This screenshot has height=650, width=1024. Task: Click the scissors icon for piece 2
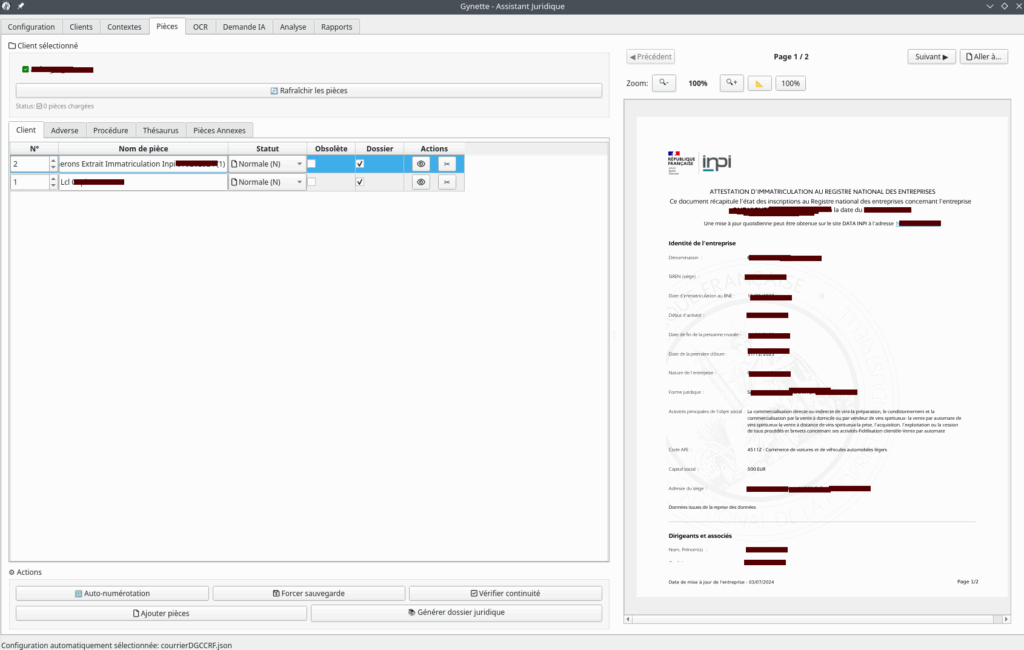coord(446,164)
